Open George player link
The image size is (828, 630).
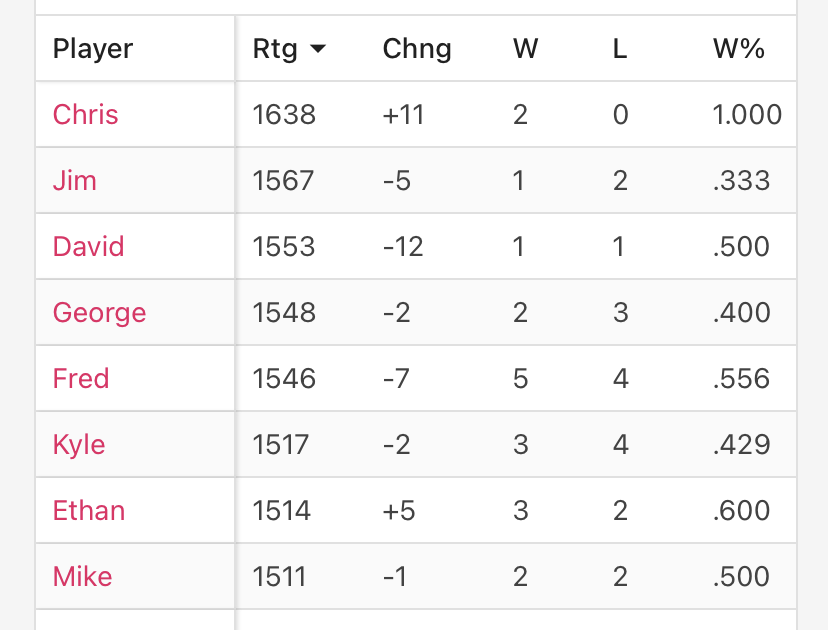pos(99,313)
